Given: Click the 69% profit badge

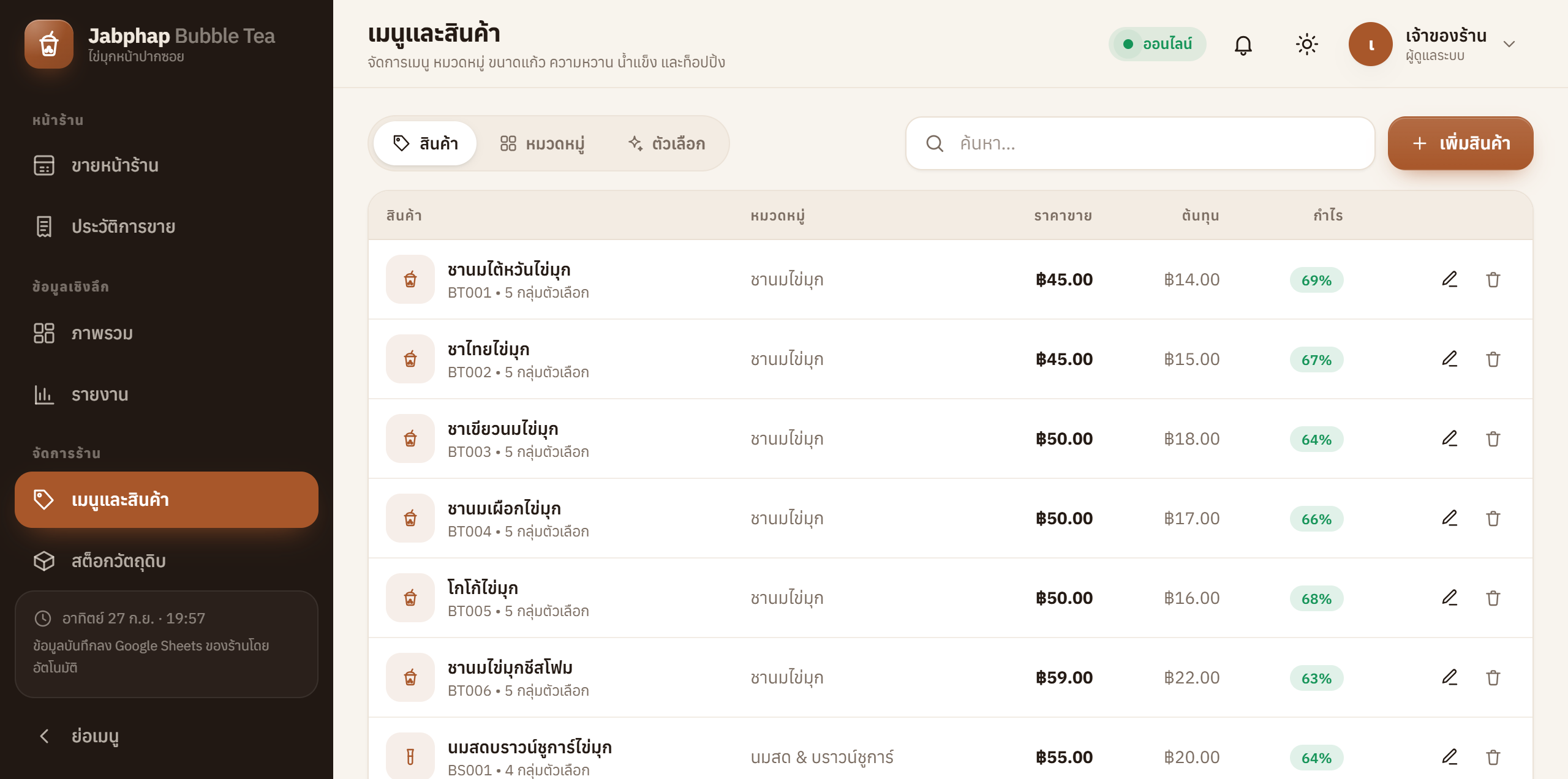Looking at the screenshot, I should coord(1316,280).
